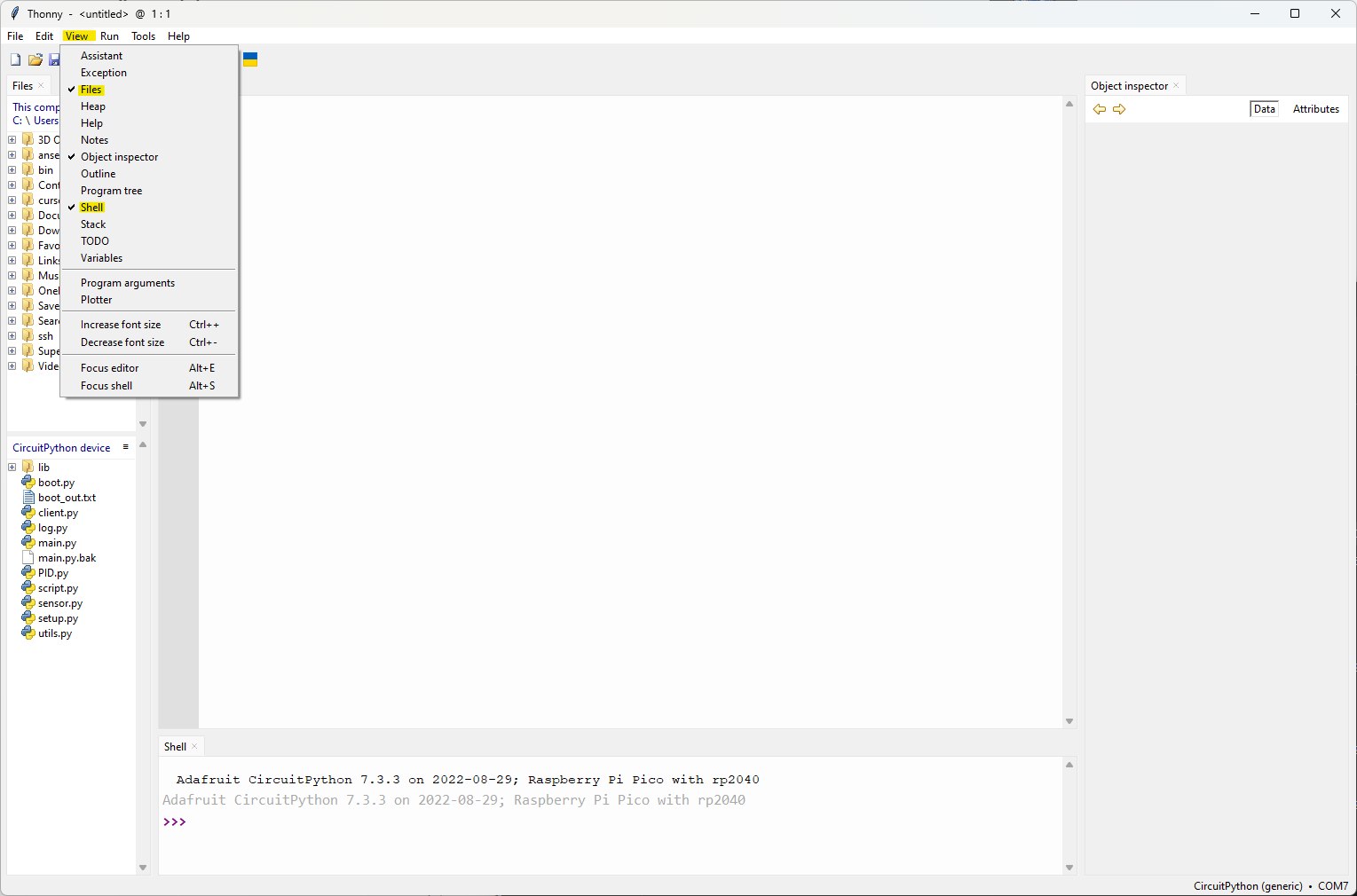Click the This computer link in Files
Screen dimensions: 1357x896
pos(36,107)
